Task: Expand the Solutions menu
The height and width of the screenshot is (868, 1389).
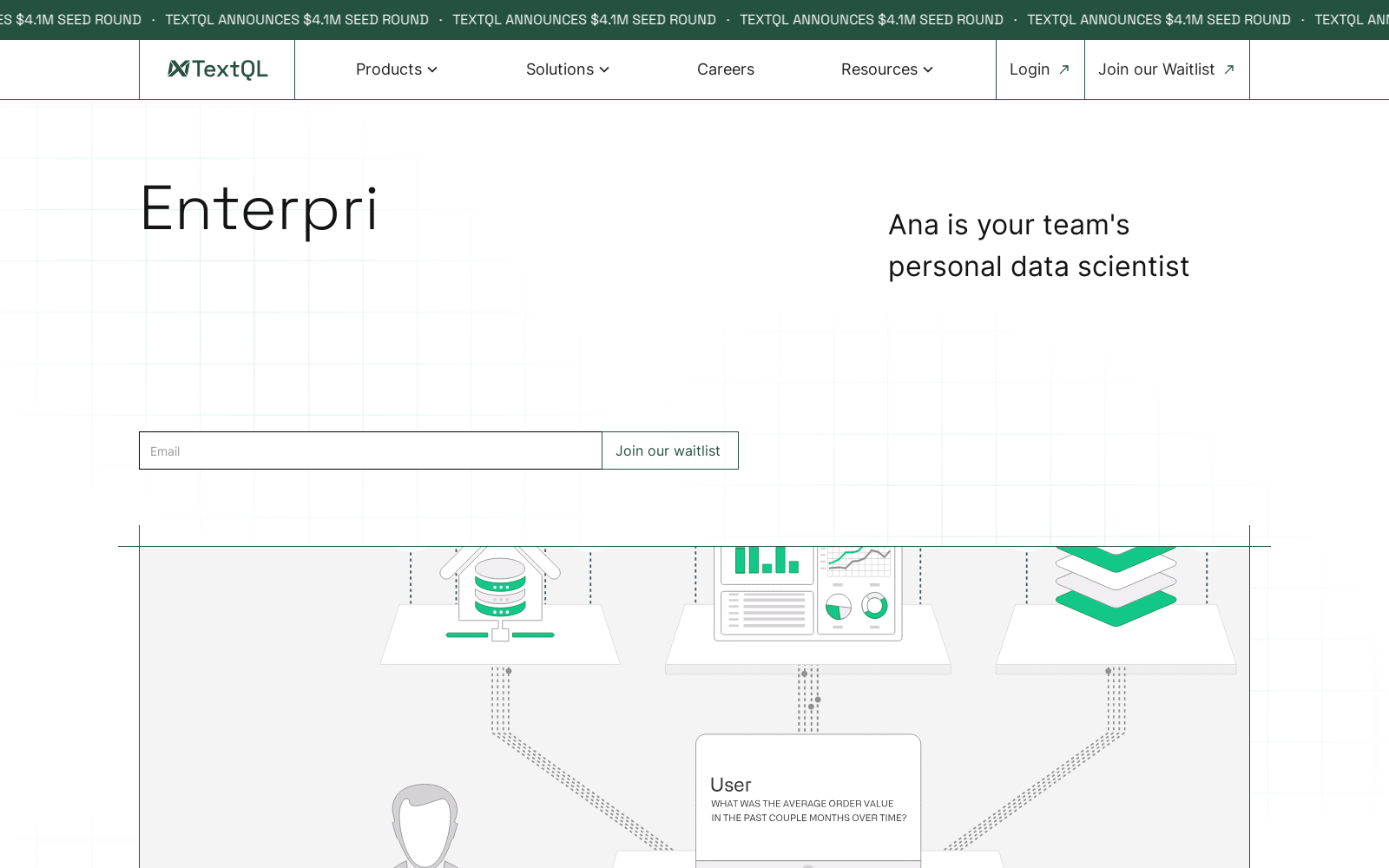Action: [x=567, y=69]
